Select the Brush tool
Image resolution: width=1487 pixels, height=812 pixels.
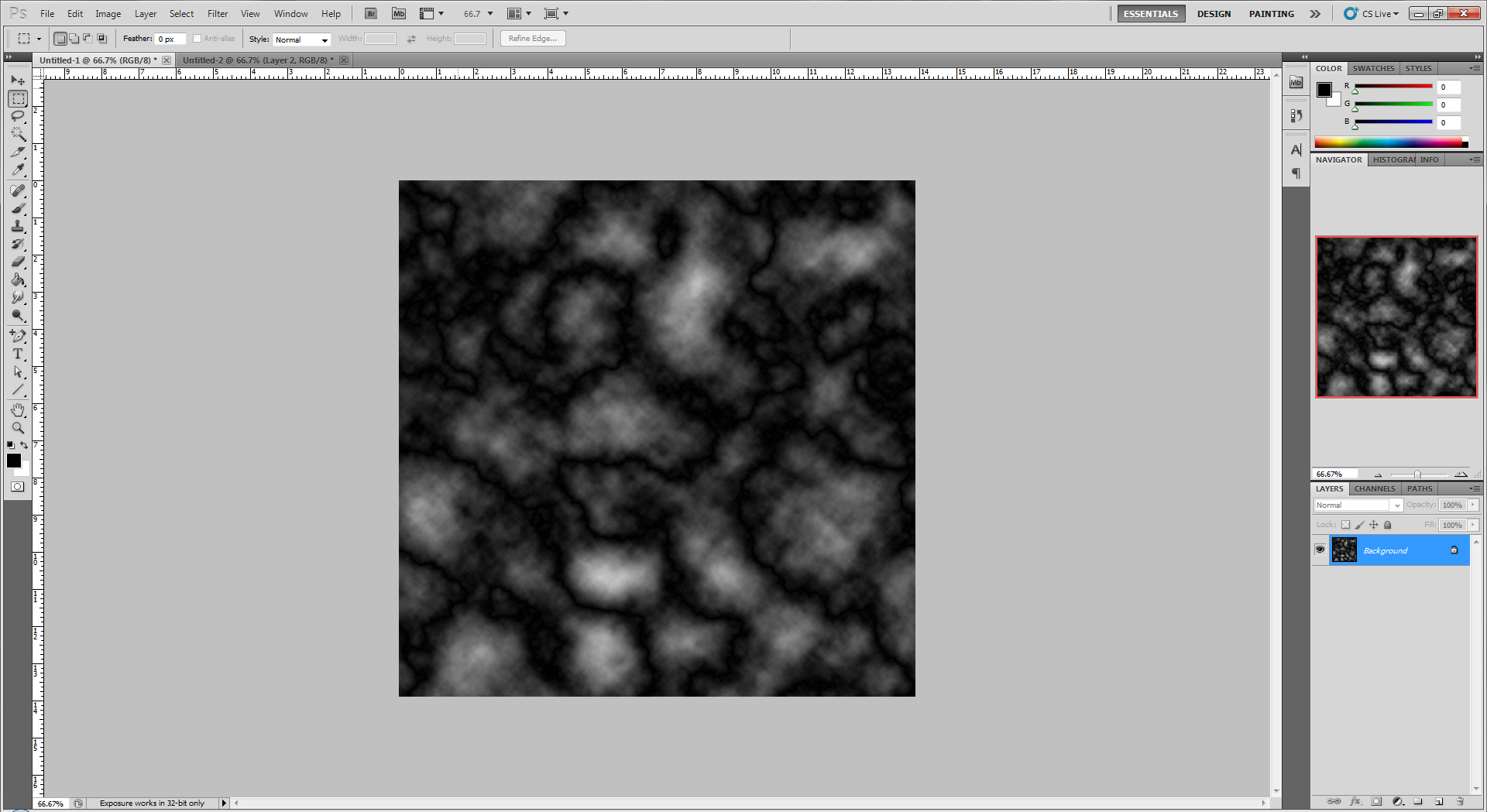[18, 208]
